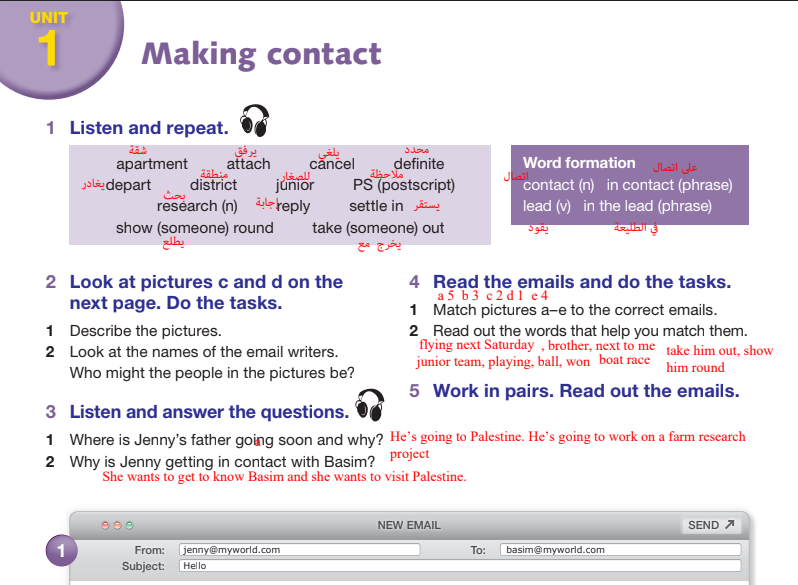Click the word junior in the vocabulary box
798x585 pixels.
point(295,185)
